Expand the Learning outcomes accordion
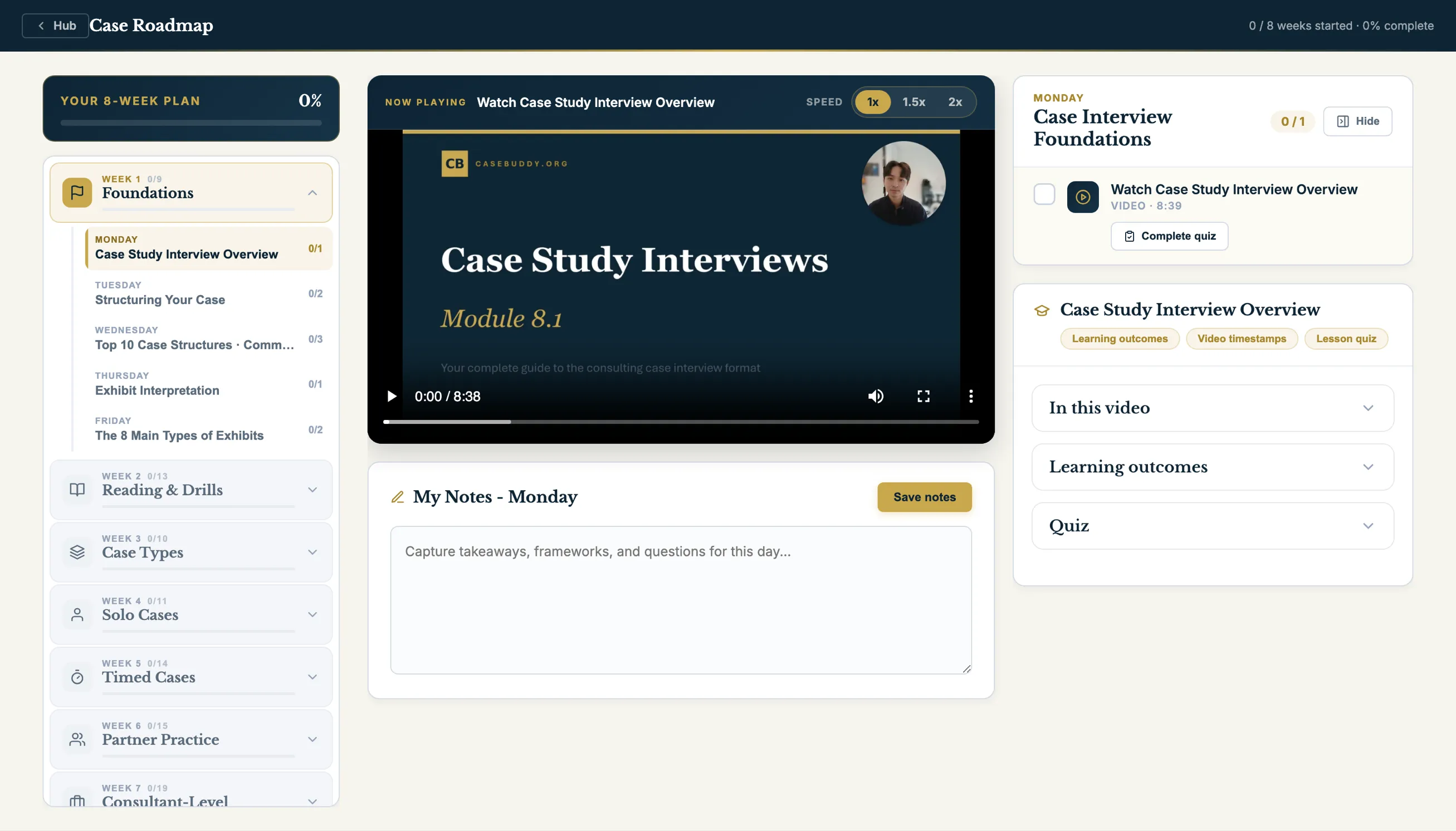 tap(1212, 467)
